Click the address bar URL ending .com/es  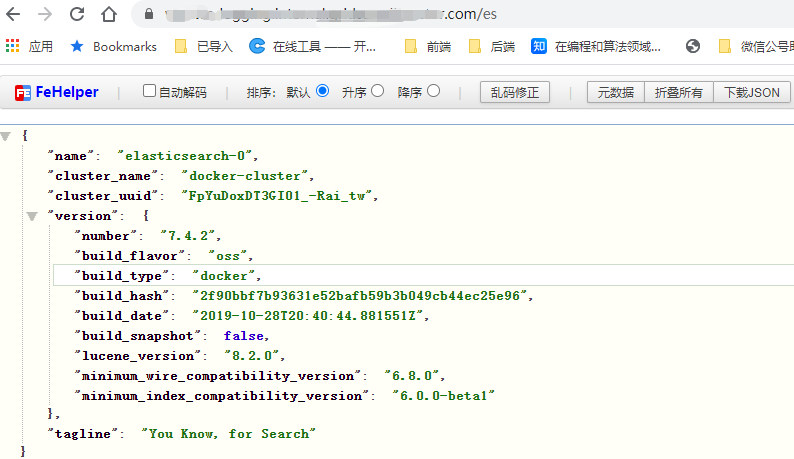click(x=331, y=14)
